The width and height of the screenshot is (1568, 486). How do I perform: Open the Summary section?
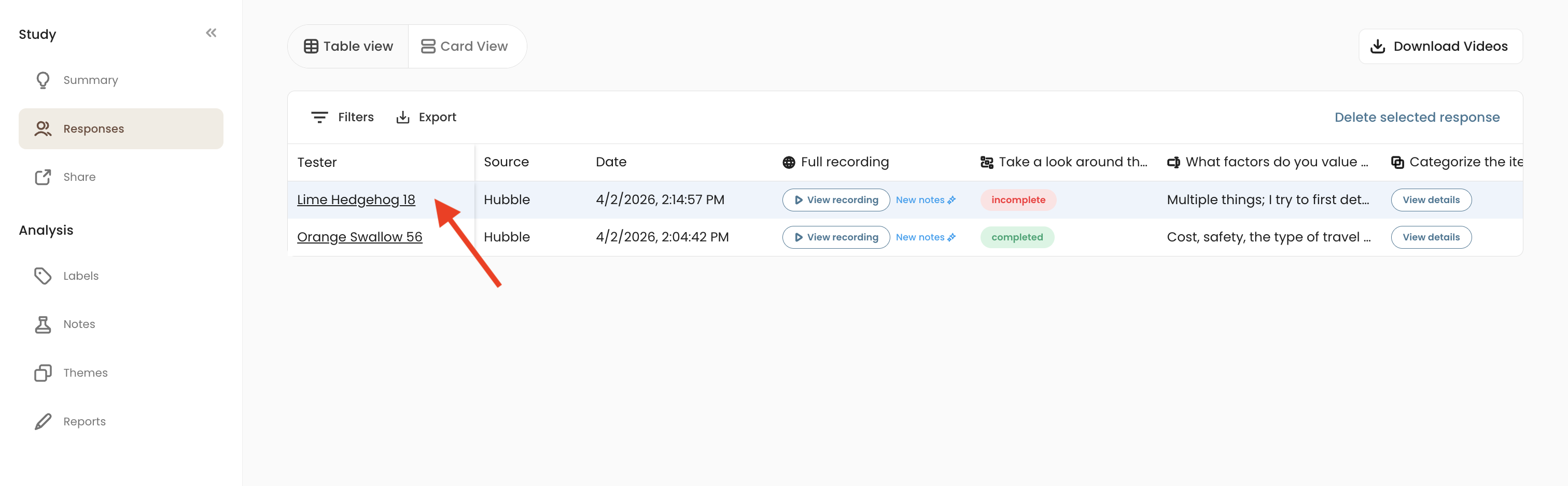point(120,80)
